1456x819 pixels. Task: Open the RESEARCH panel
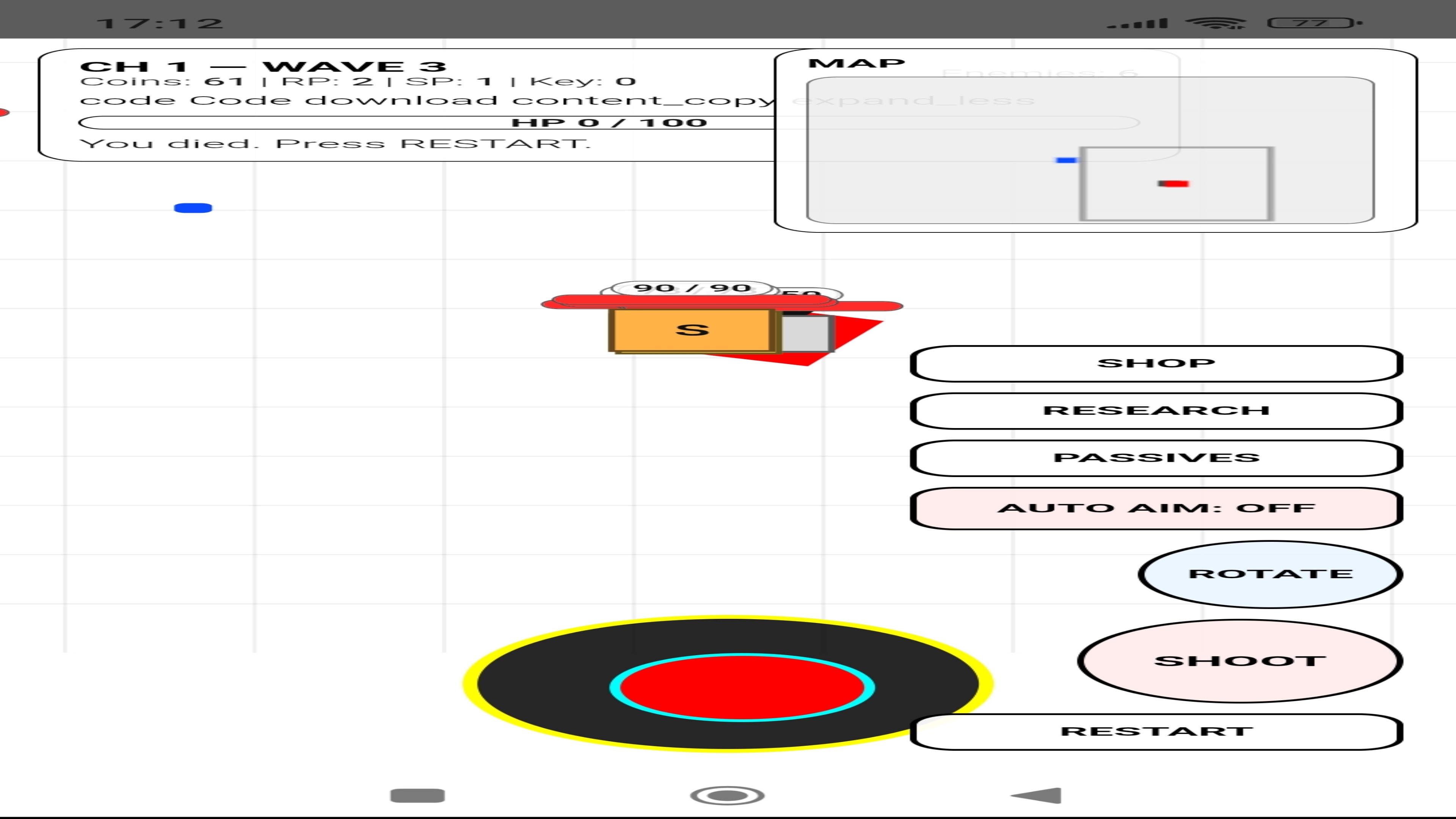pyautogui.click(x=1156, y=411)
